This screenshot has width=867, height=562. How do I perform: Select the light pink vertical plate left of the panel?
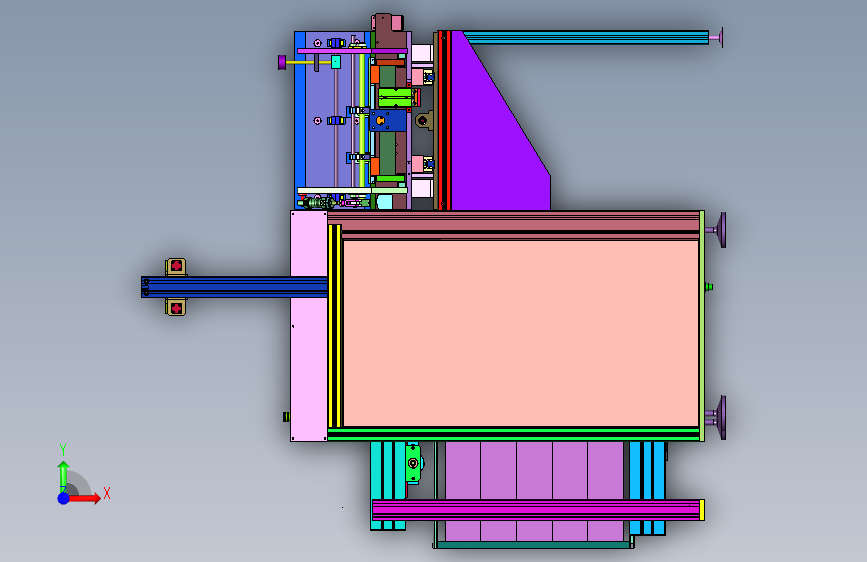click(309, 326)
